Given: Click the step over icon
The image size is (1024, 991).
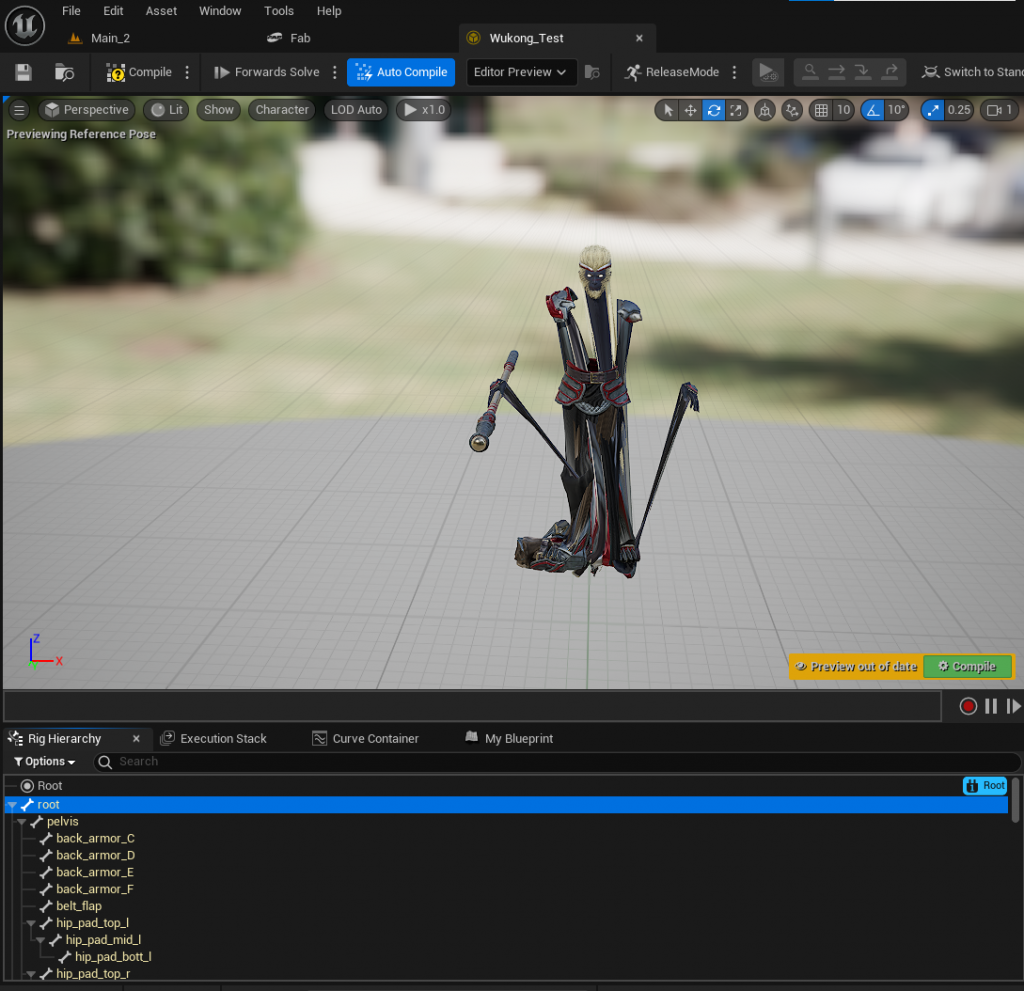Looking at the screenshot, I should tap(837, 72).
